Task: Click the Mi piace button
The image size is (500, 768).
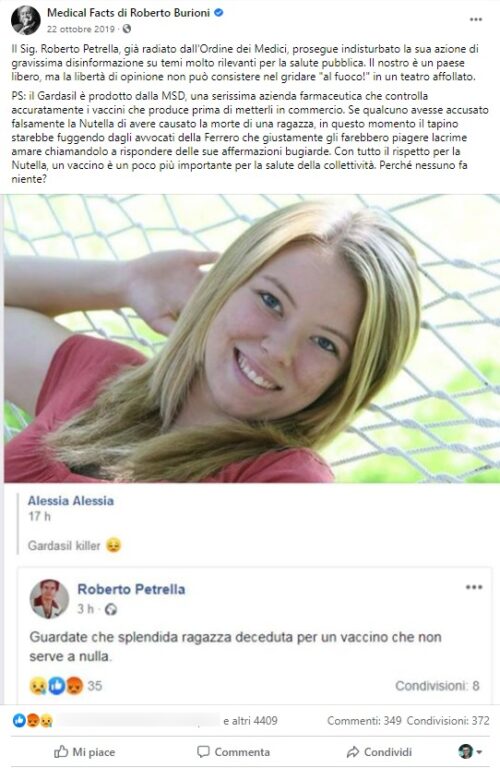Action: click(84, 752)
